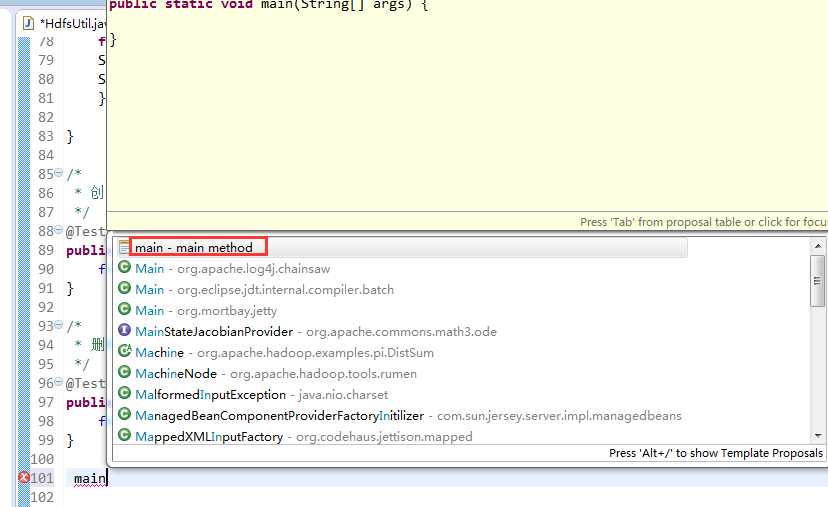Click proposal list scrollbar up arrow

817,246
